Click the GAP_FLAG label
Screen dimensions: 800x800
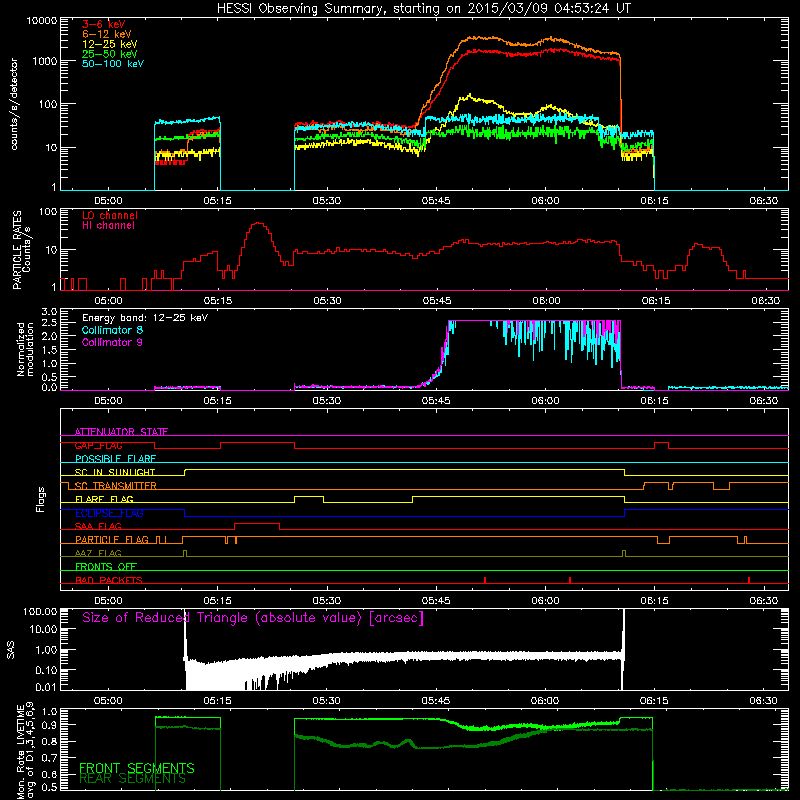click(98, 445)
